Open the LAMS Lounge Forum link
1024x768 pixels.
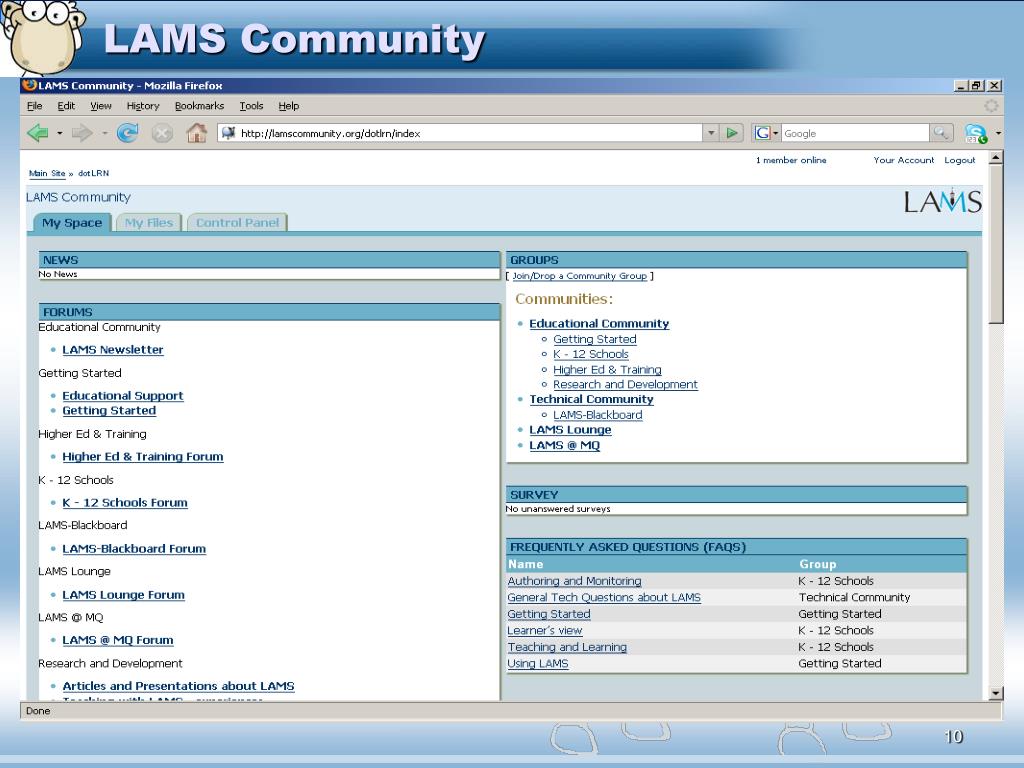(x=123, y=595)
